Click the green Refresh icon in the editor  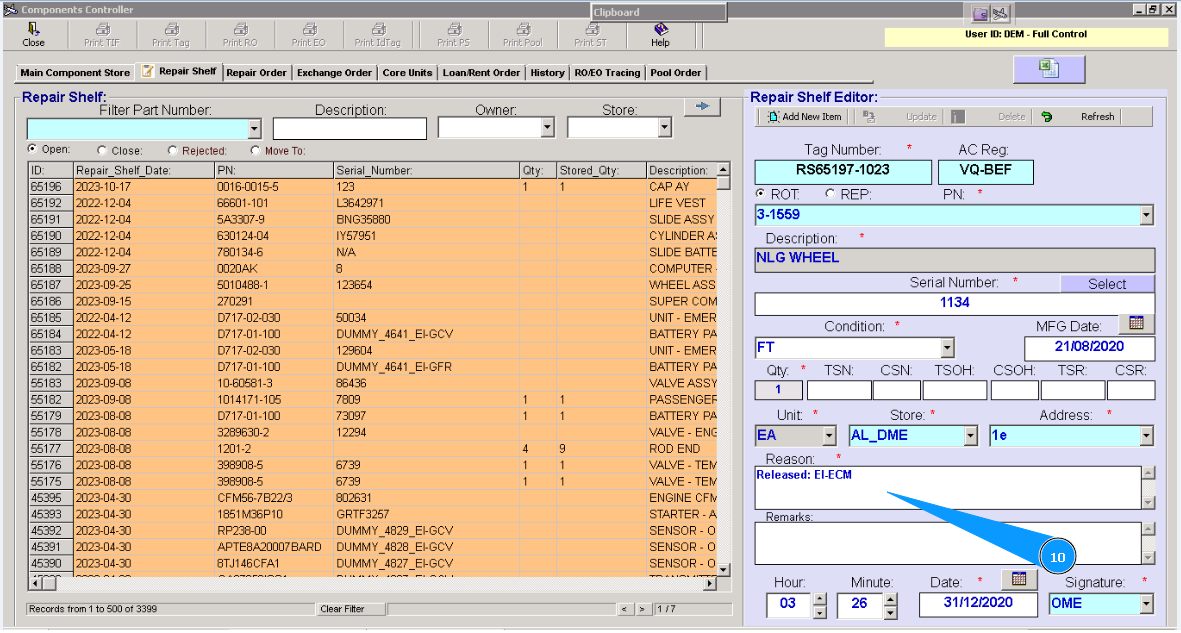click(1047, 117)
